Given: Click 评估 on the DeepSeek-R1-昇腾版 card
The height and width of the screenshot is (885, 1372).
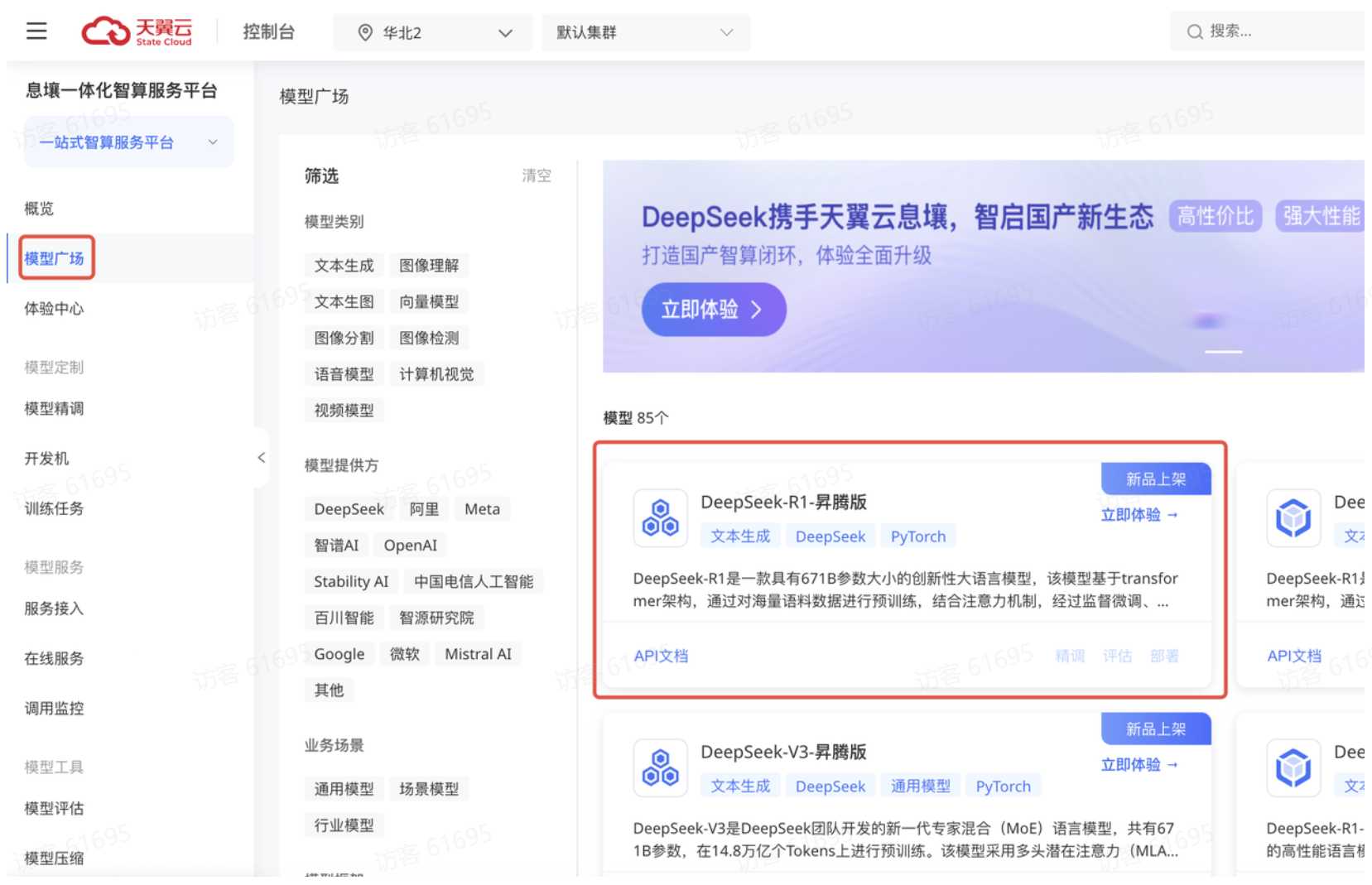Looking at the screenshot, I should tap(1116, 656).
